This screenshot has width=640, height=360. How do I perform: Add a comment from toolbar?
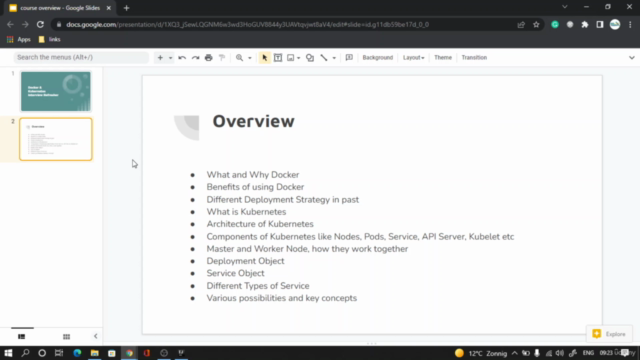(x=349, y=58)
